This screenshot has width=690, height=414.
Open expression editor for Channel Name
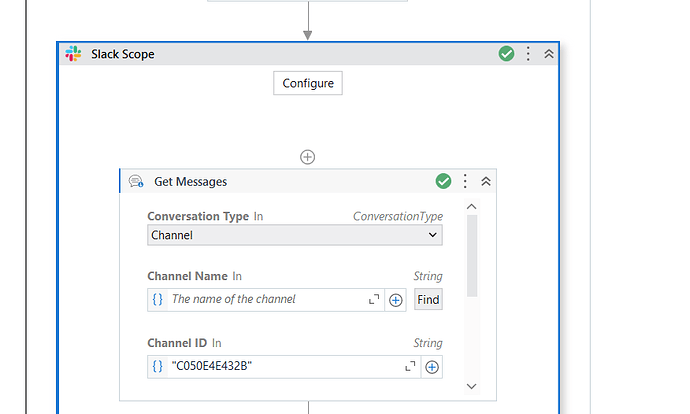pyautogui.click(x=374, y=300)
